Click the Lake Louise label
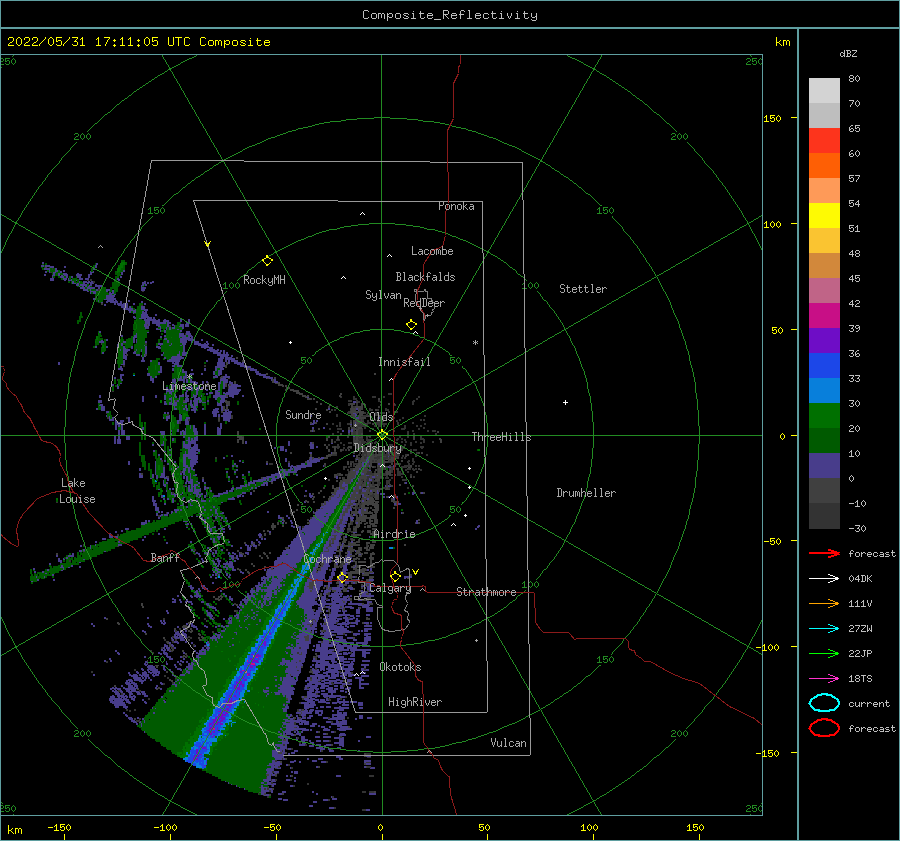The width and height of the screenshot is (900, 841). click(77, 491)
